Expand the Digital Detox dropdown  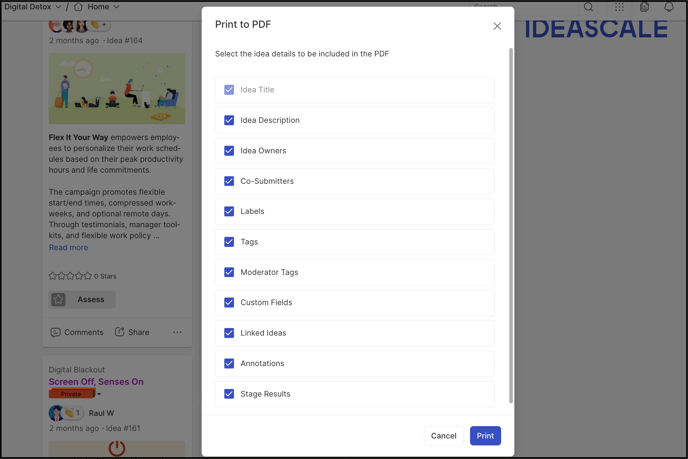58,7
